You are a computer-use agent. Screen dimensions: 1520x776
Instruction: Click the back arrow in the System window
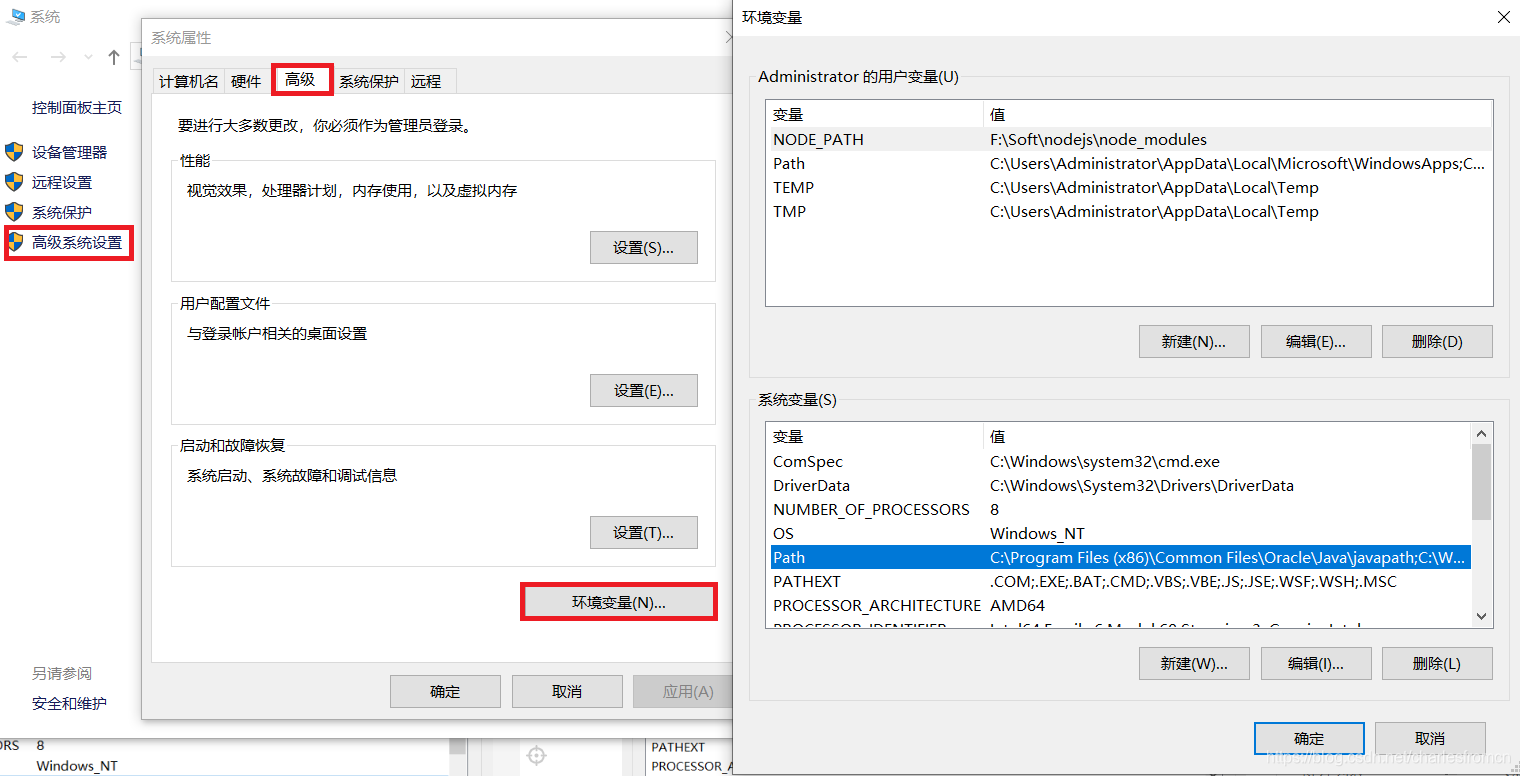click(20, 57)
